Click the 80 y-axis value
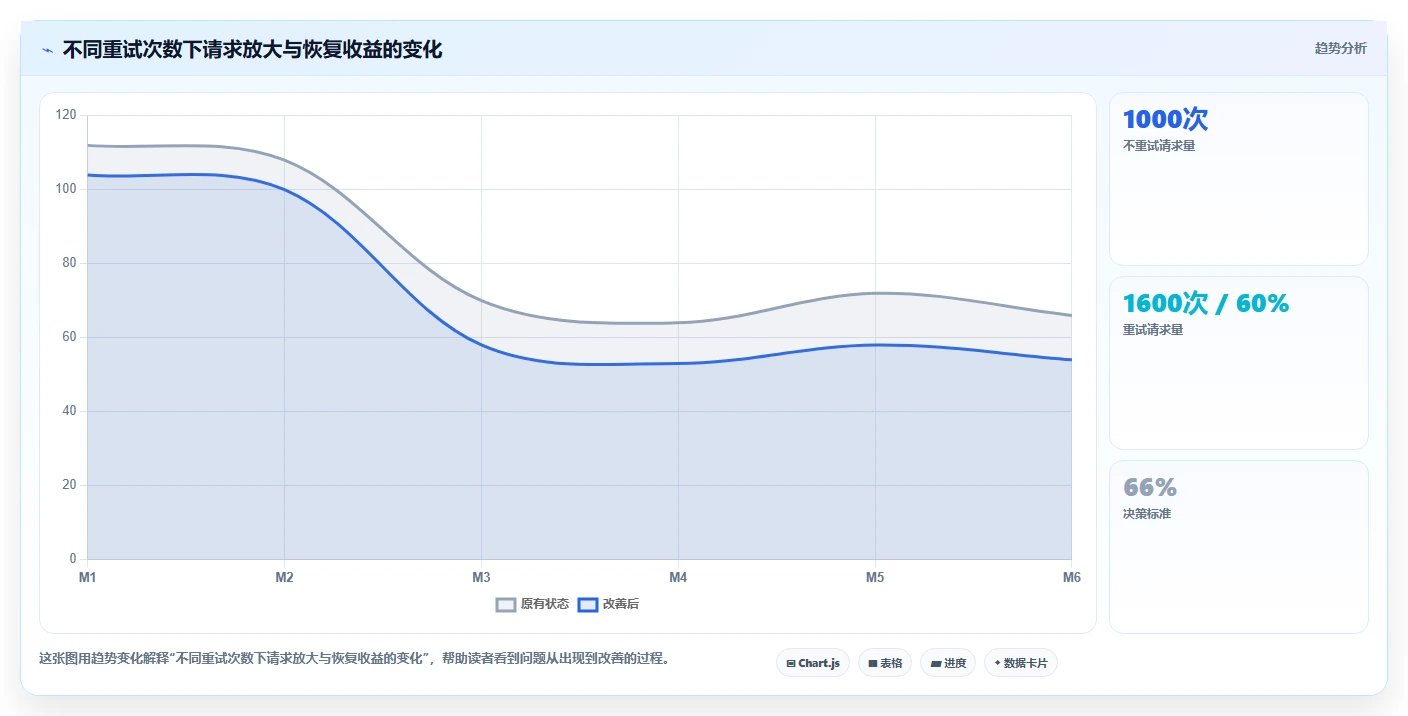The image size is (1408, 716). 69,263
